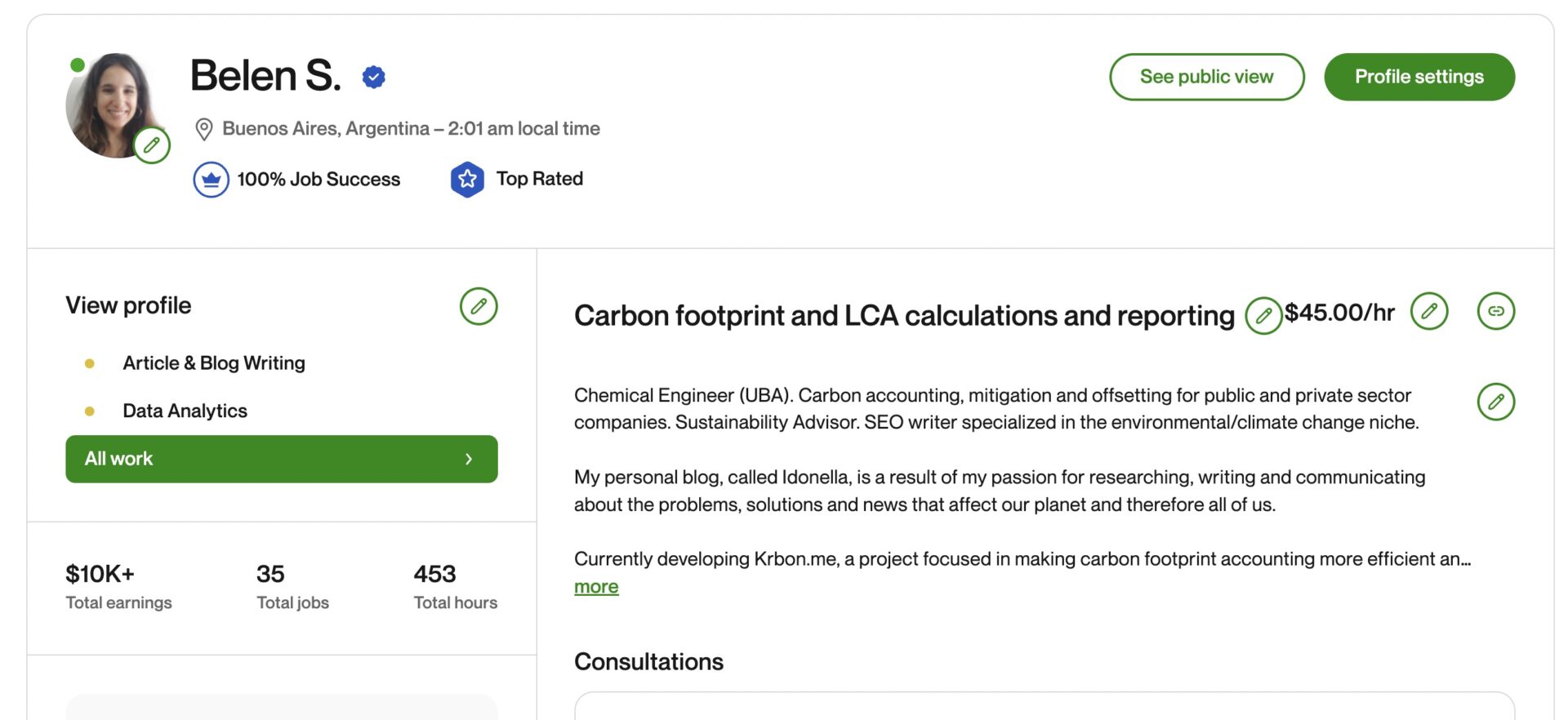1568x720 pixels.
Task: Click the Consultations section heading
Action: (x=648, y=661)
